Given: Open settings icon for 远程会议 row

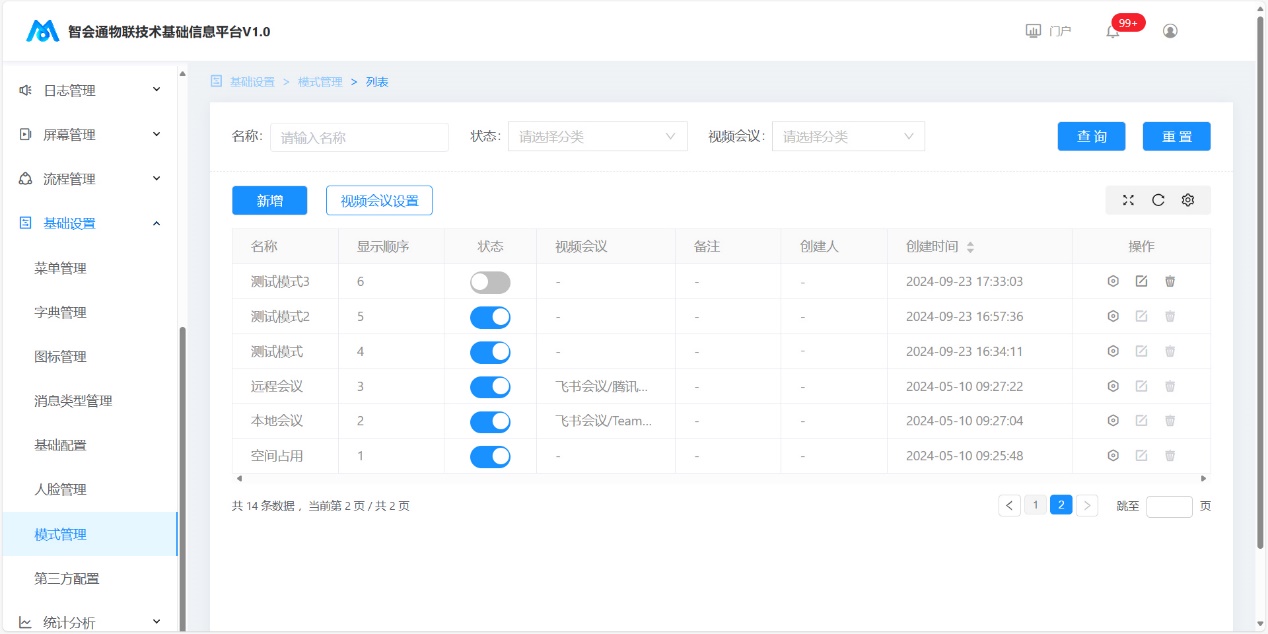Looking at the screenshot, I should point(1112,387).
